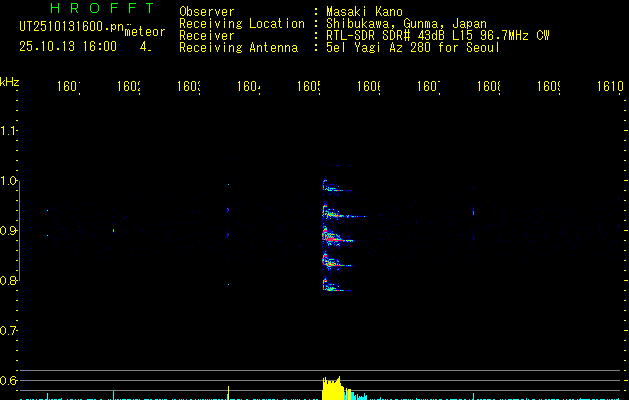Click the strongest meteor echo near 0.9 kHz
This screenshot has height=400, width=629.
coord(337,237)
